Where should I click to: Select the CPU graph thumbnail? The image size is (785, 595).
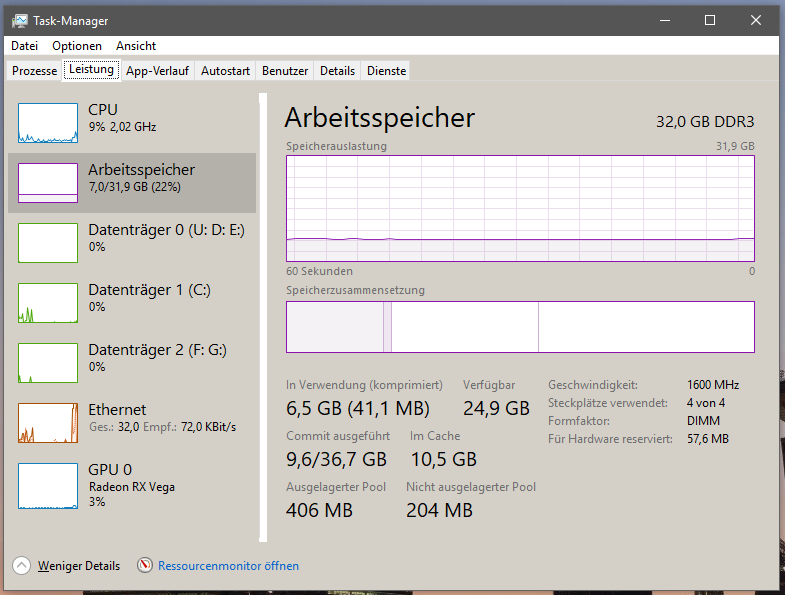point(48,123)
